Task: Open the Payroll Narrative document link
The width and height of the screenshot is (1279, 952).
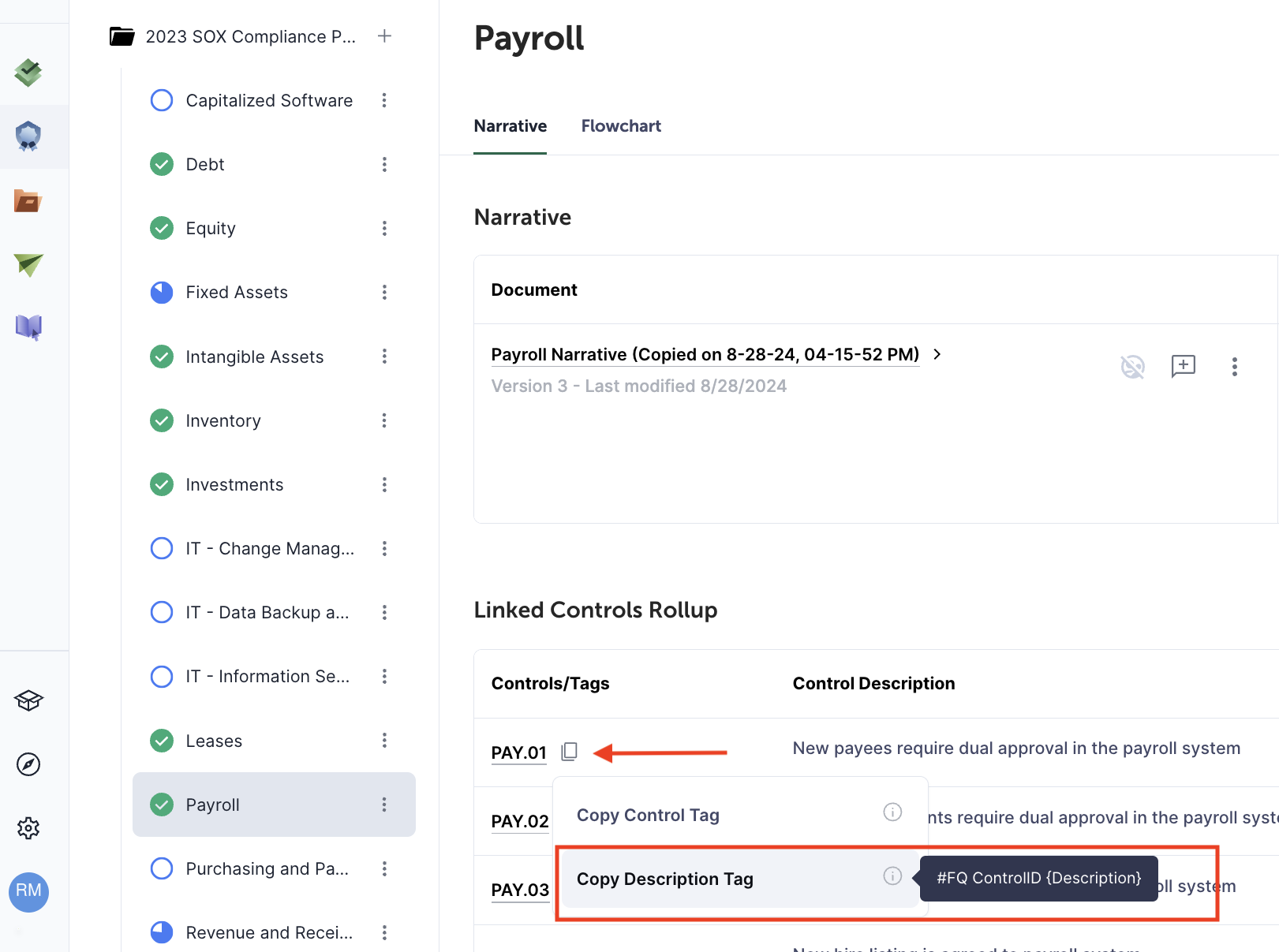Action: [705, 354]
